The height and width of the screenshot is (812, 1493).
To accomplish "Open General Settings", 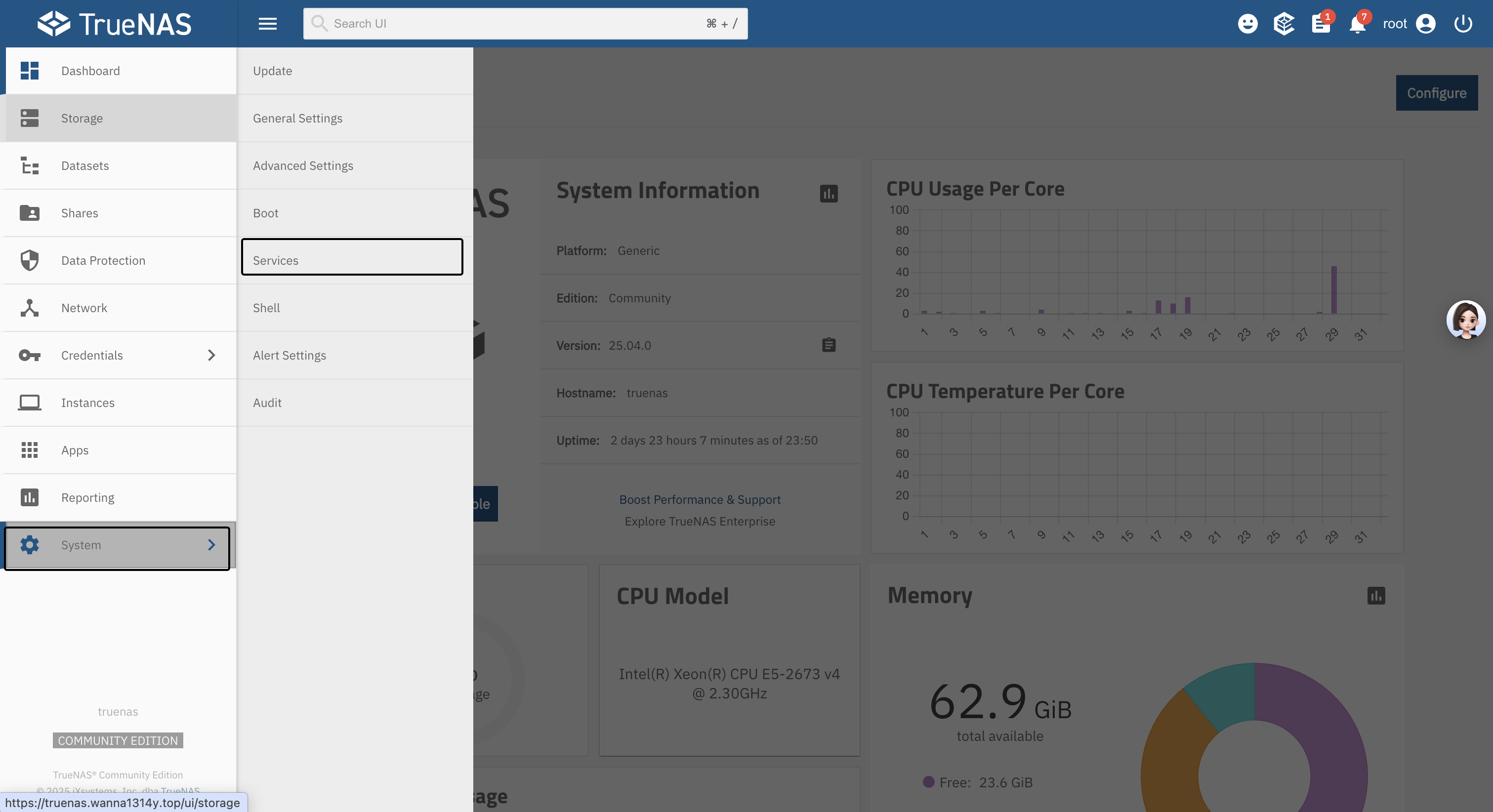I will [355, 118].
